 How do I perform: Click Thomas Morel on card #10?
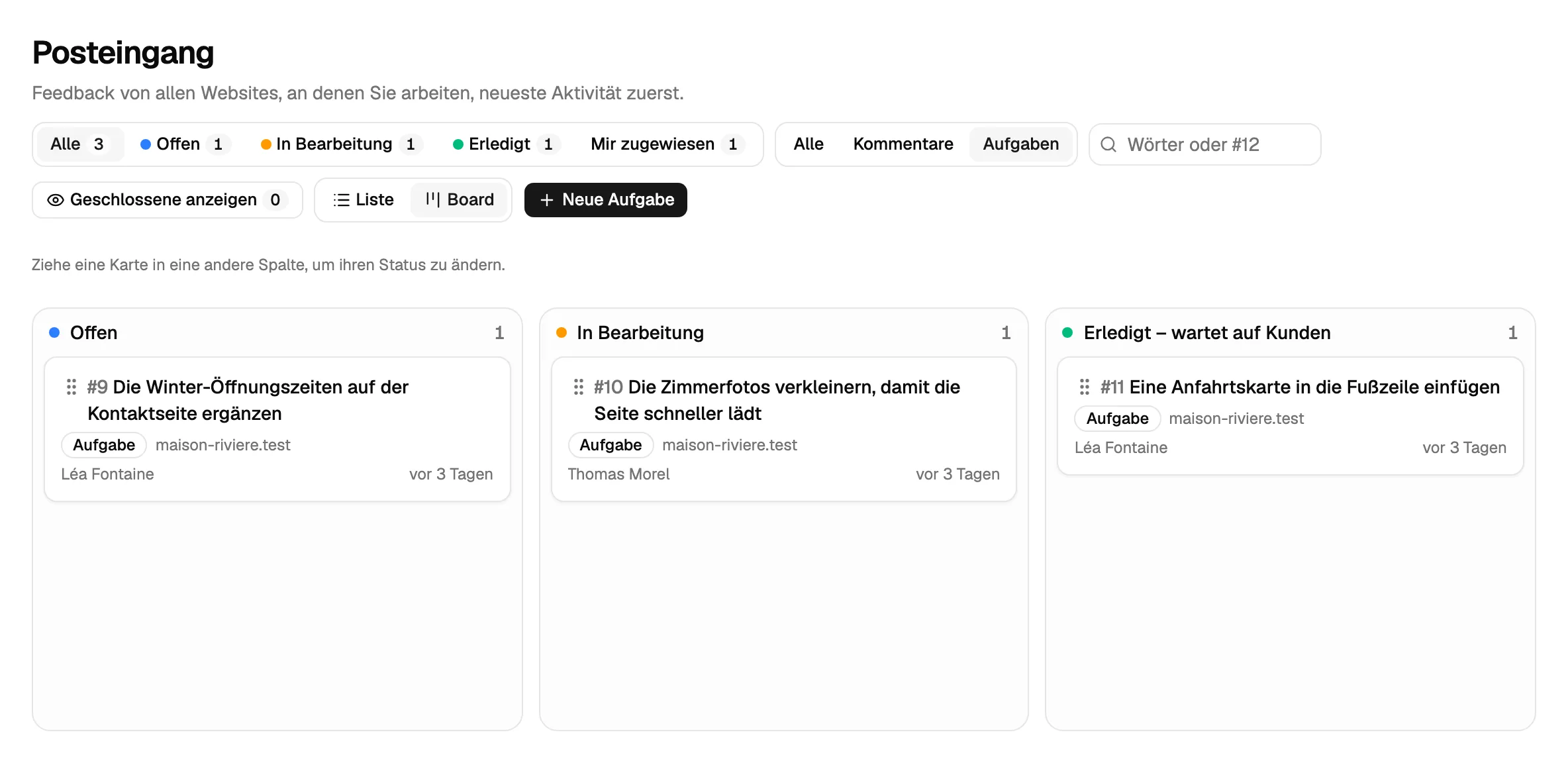tap(618, 474)
